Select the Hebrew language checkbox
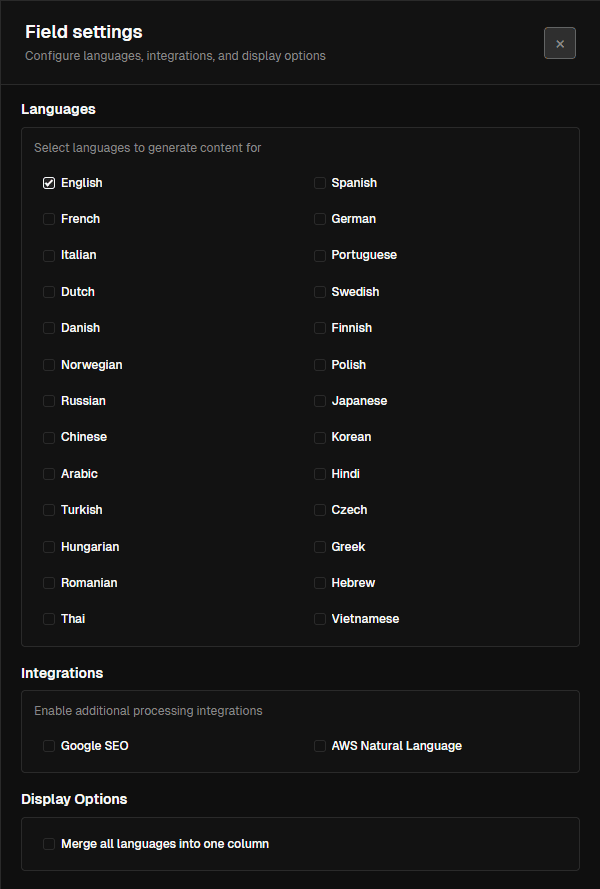600x889 pixels. (x=318, y=582)
